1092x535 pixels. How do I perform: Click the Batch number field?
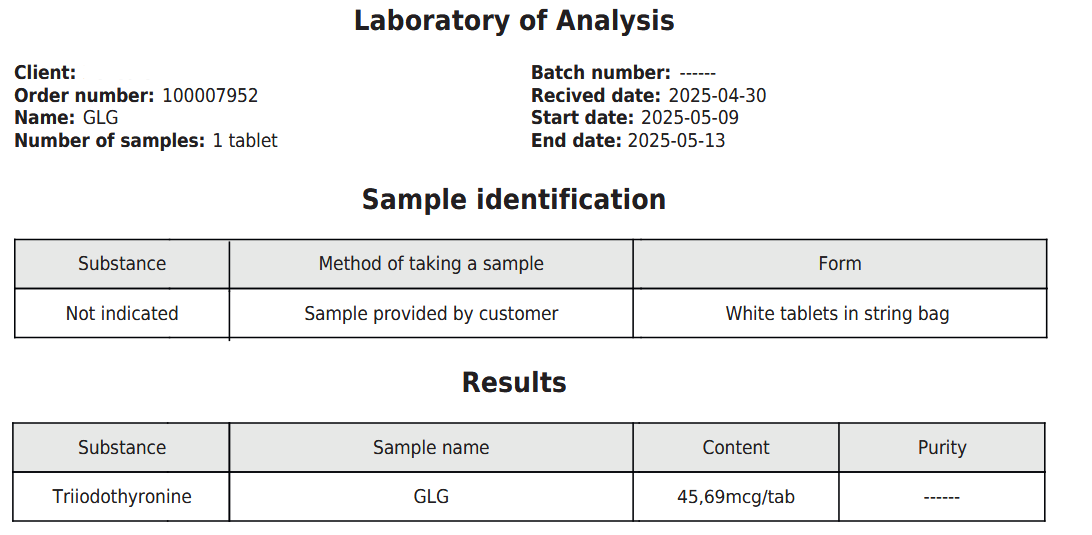point(623,72)
